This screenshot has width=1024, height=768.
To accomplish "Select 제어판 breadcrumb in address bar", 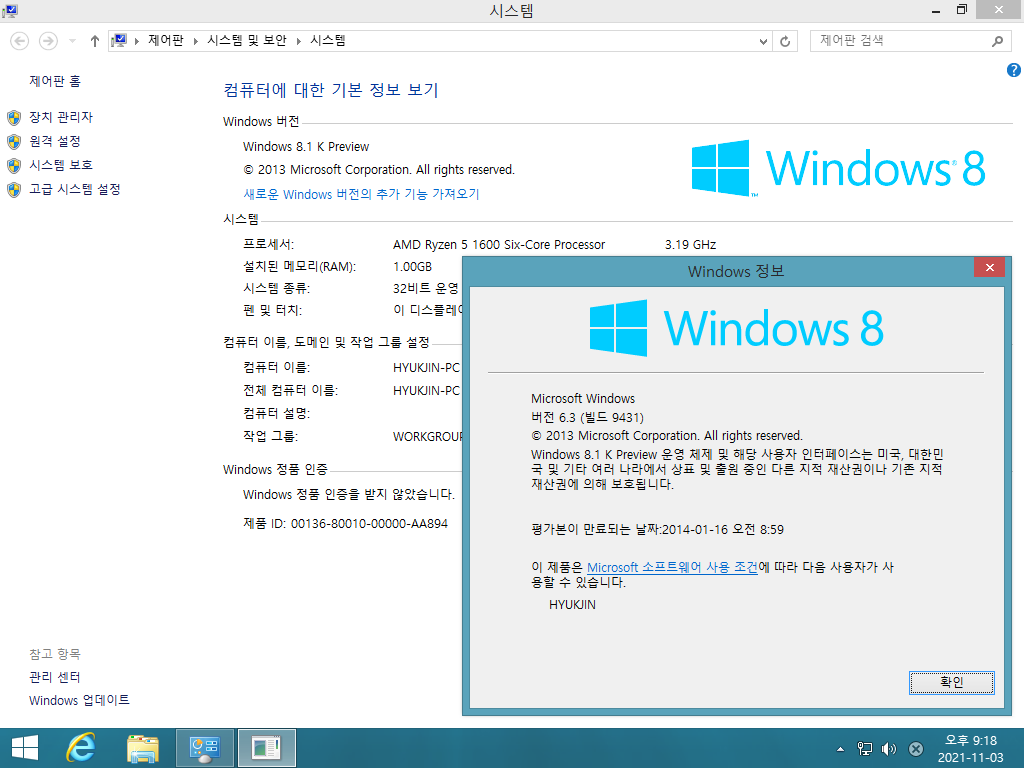I will click(166, 40).
